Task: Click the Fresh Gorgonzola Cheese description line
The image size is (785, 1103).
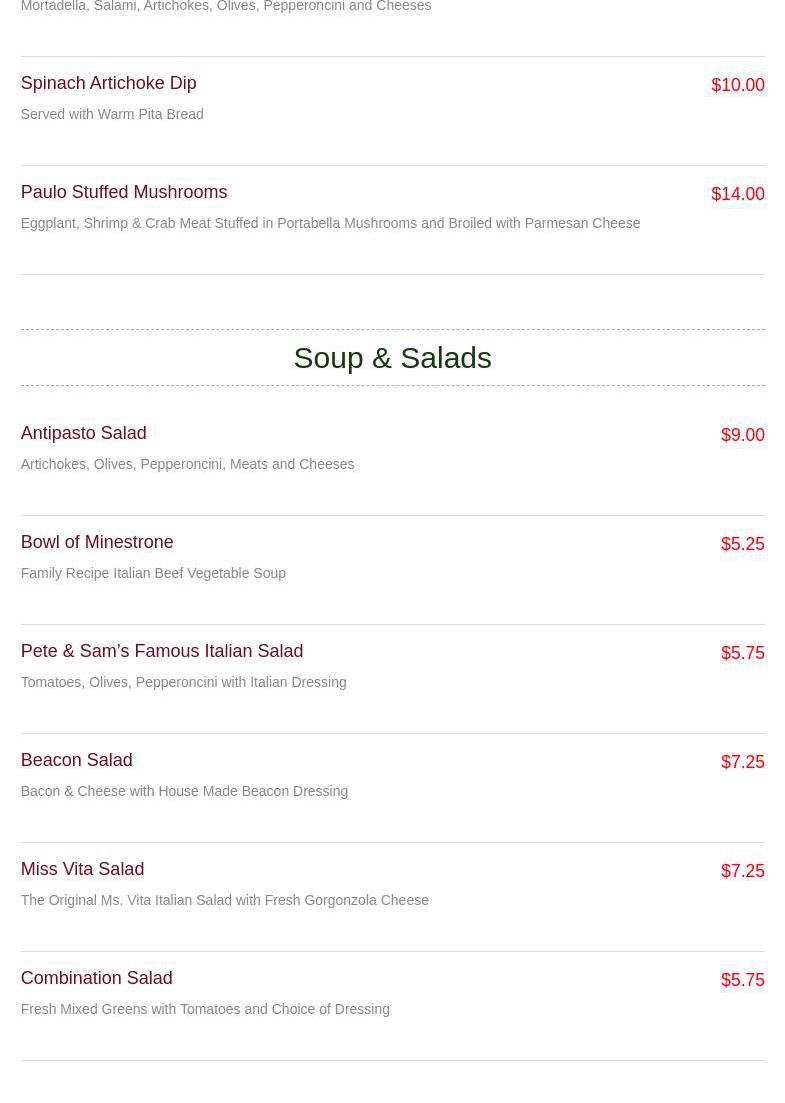Action: 224,900
